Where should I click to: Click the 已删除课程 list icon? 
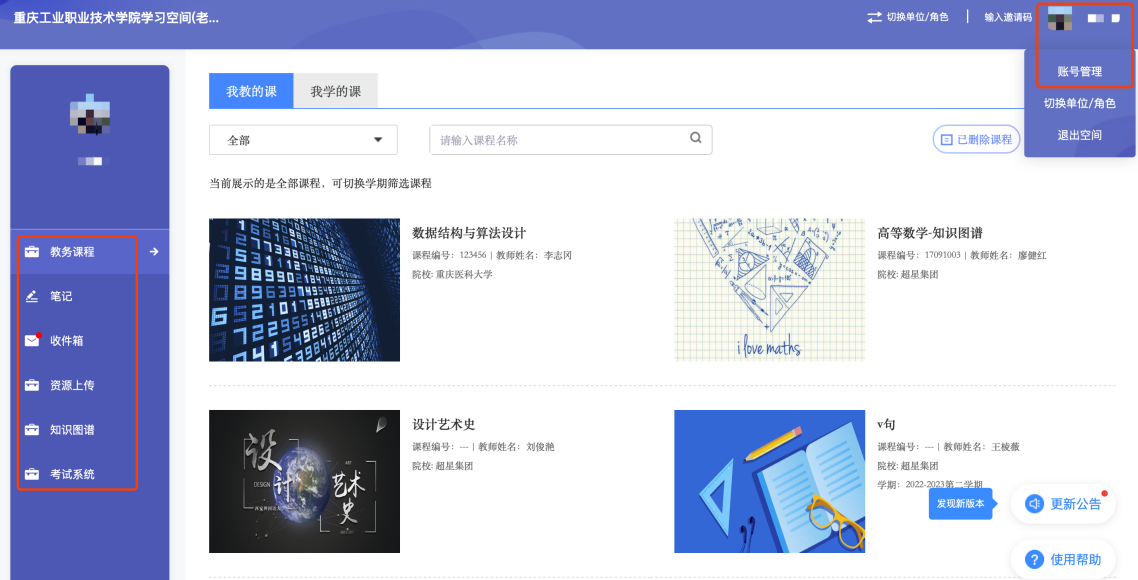click(x=946, y=139)
